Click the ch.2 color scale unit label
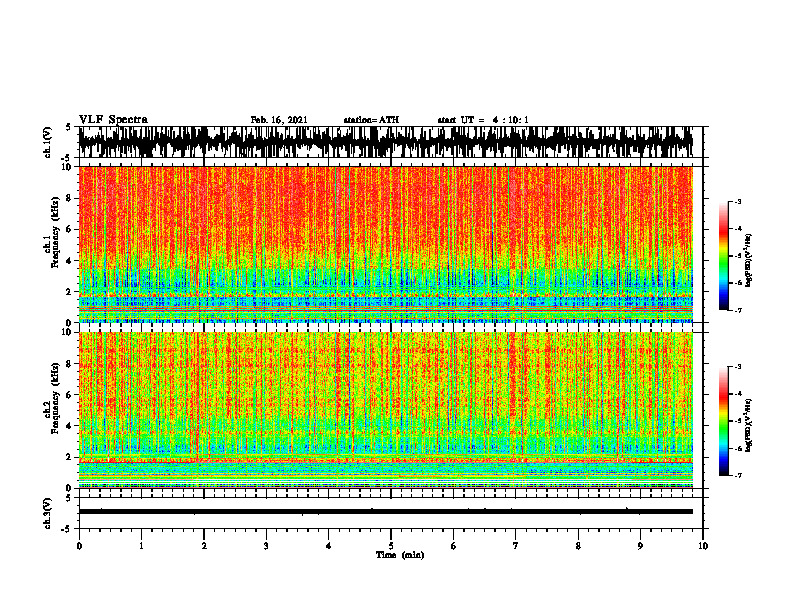The image size is (792, 612). [750, 426]
